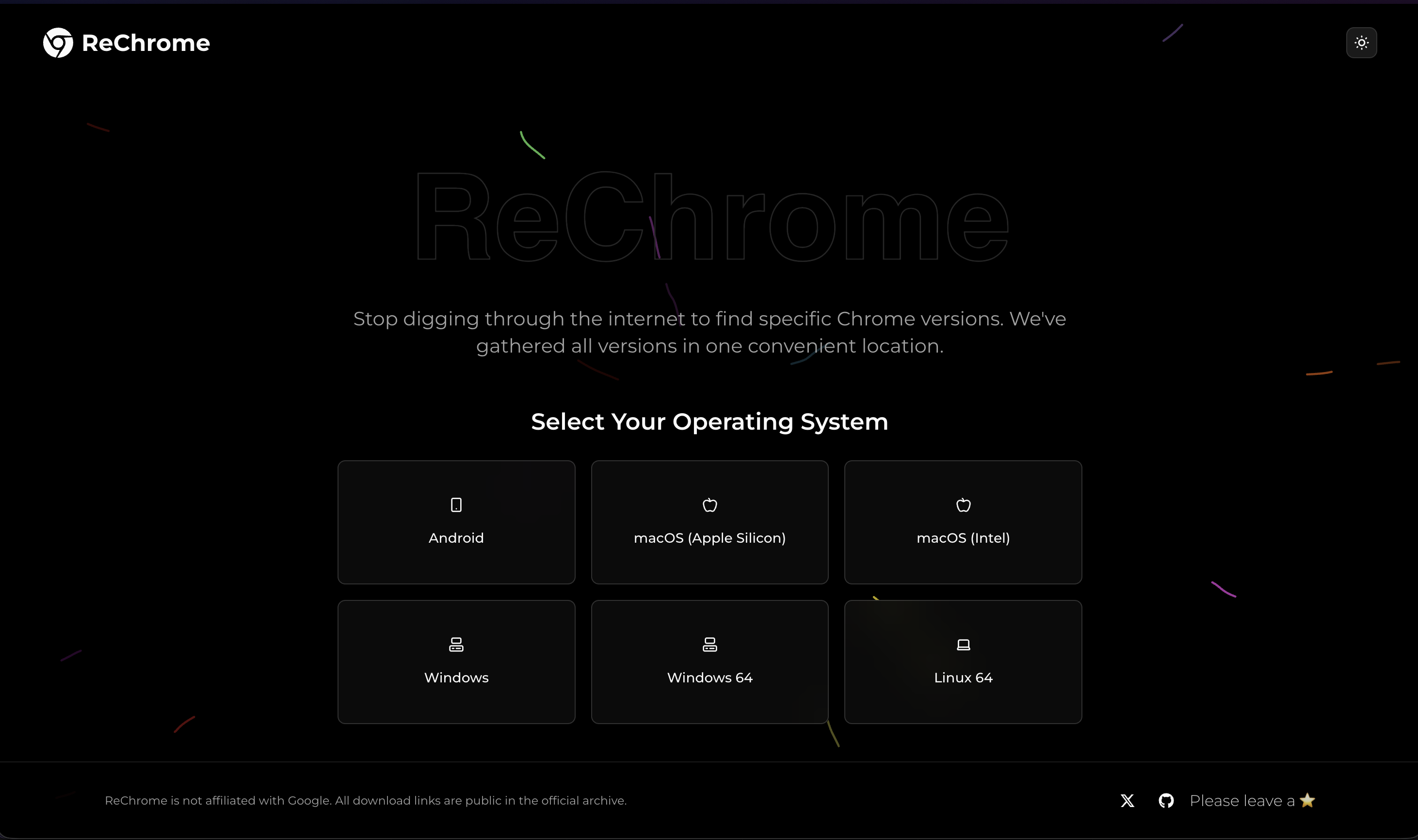Click the computer icon on the Windows card

tap(456, 644)
